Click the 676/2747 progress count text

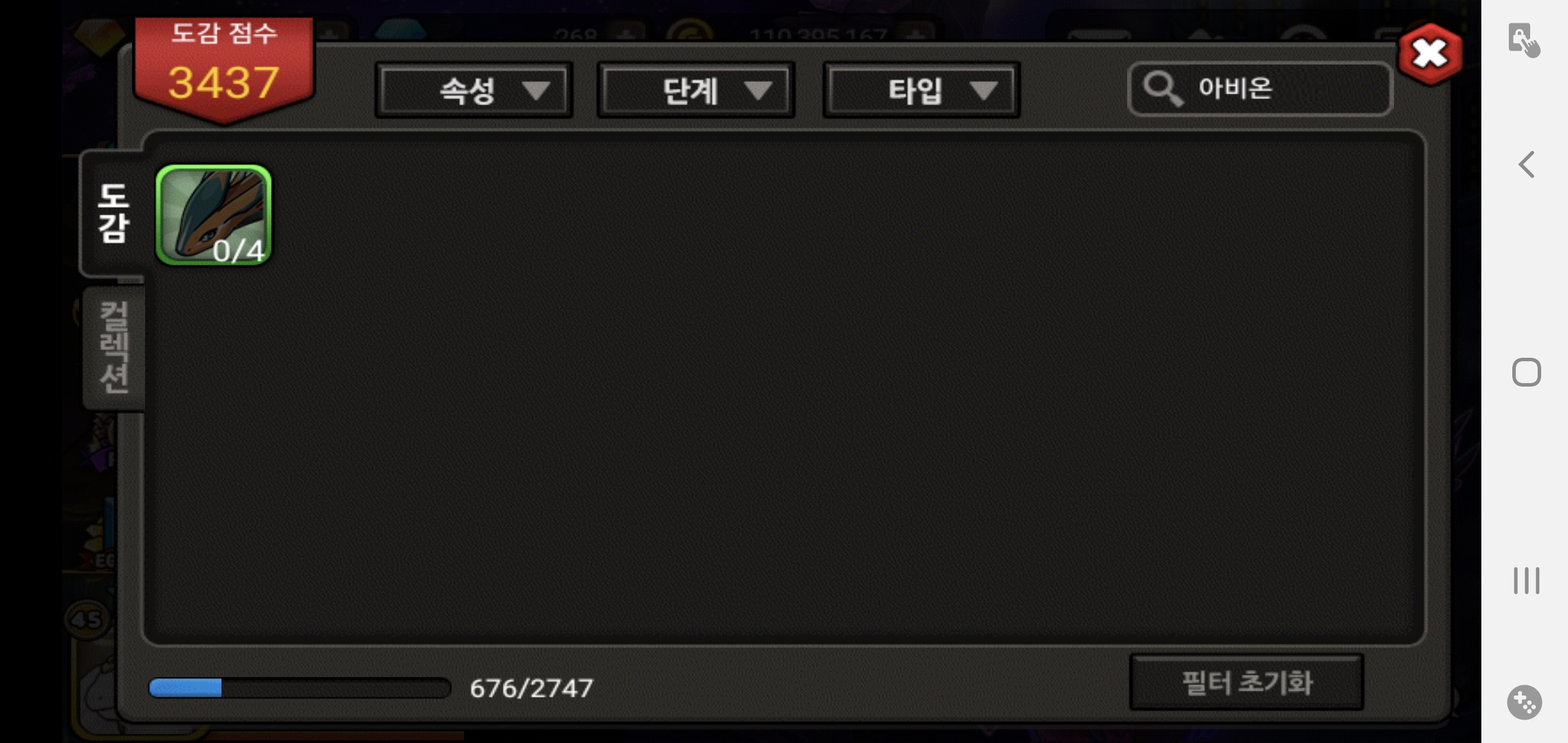click(x=532, y=689)
